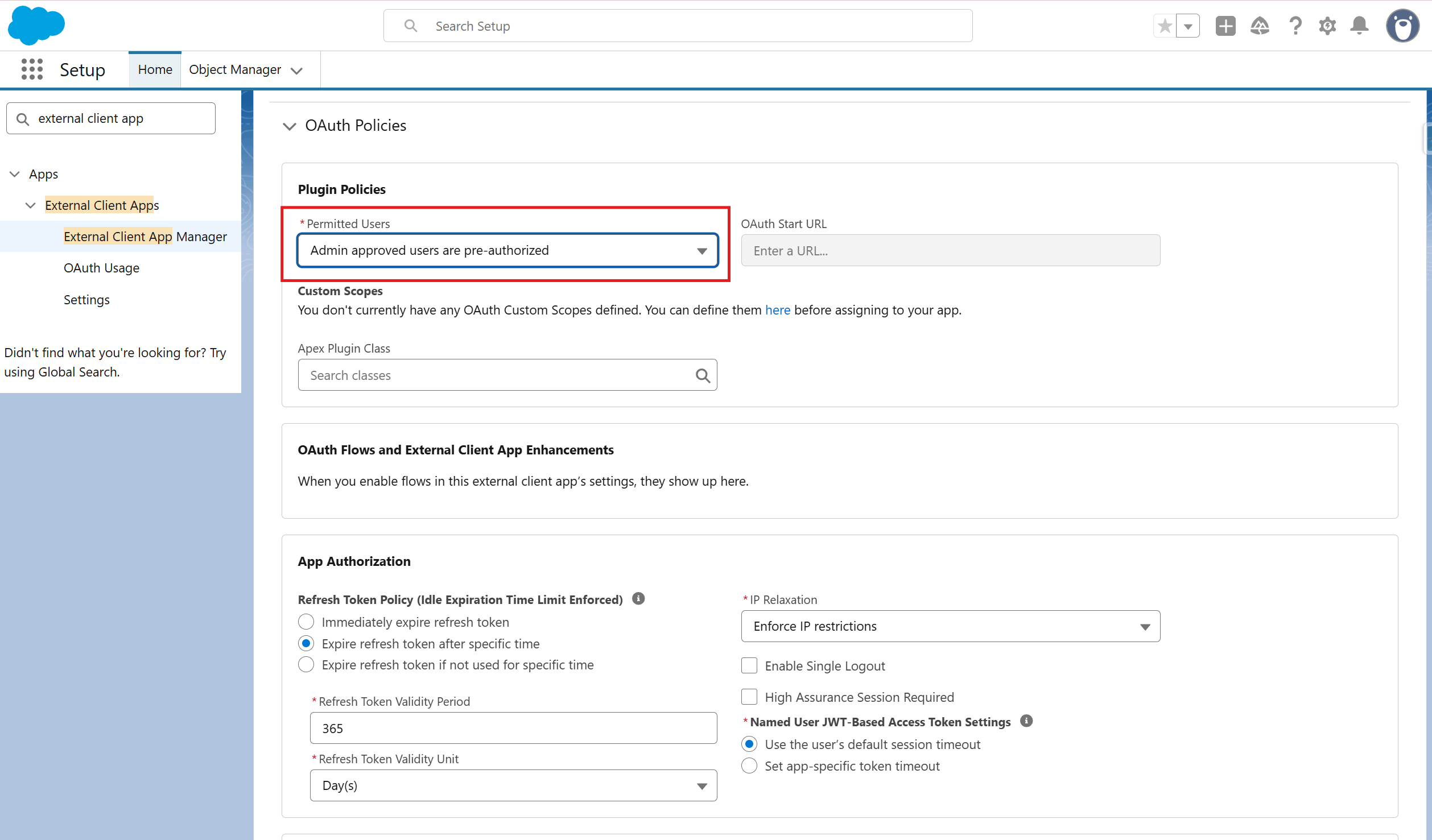Open the Global Actions plus icon
This screenshot has width=1432, height=840.
point(1225,26)
